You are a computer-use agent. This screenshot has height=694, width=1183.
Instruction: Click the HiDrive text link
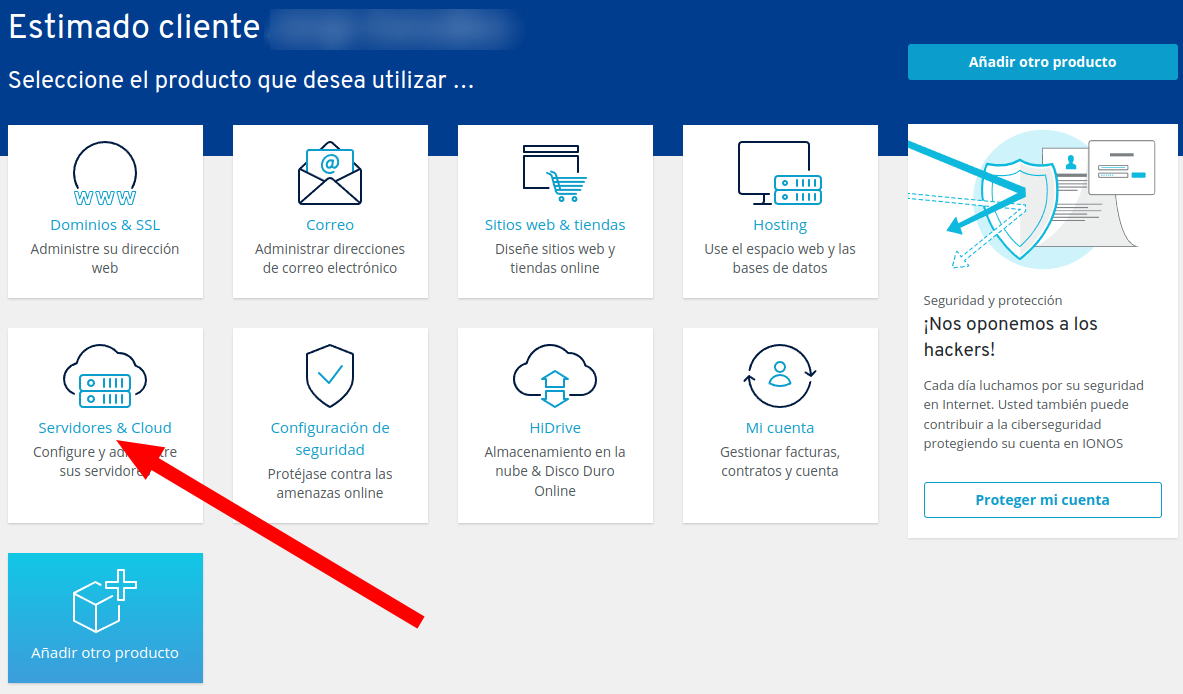[x=555, y=428]
